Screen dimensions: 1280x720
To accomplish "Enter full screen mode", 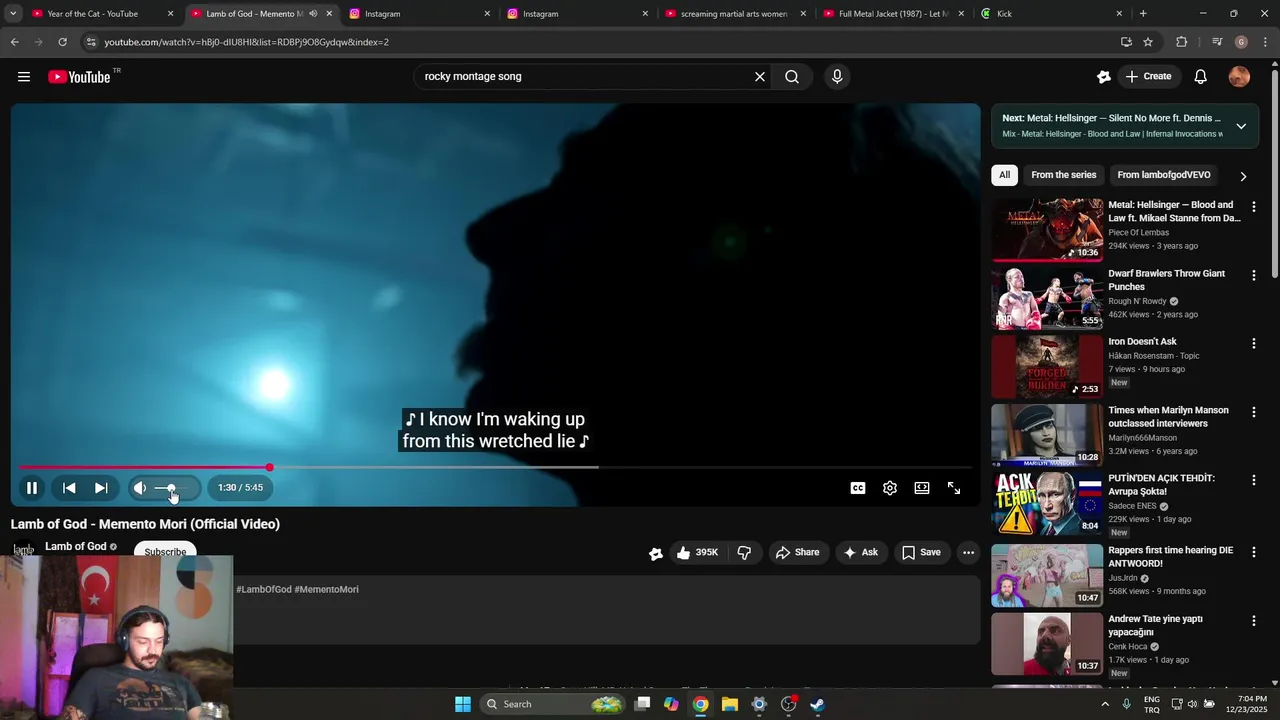I will [954, 488].
